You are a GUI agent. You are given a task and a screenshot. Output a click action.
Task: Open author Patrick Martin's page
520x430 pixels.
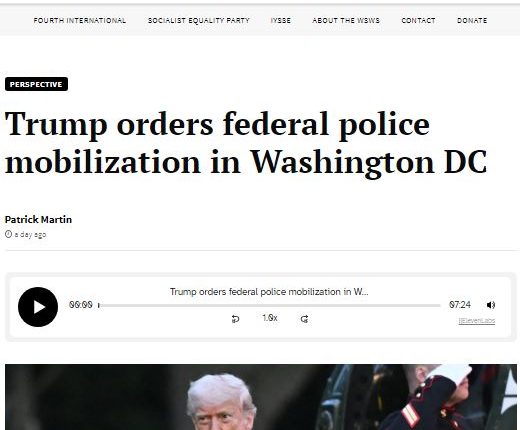click(x=38, y=220)
